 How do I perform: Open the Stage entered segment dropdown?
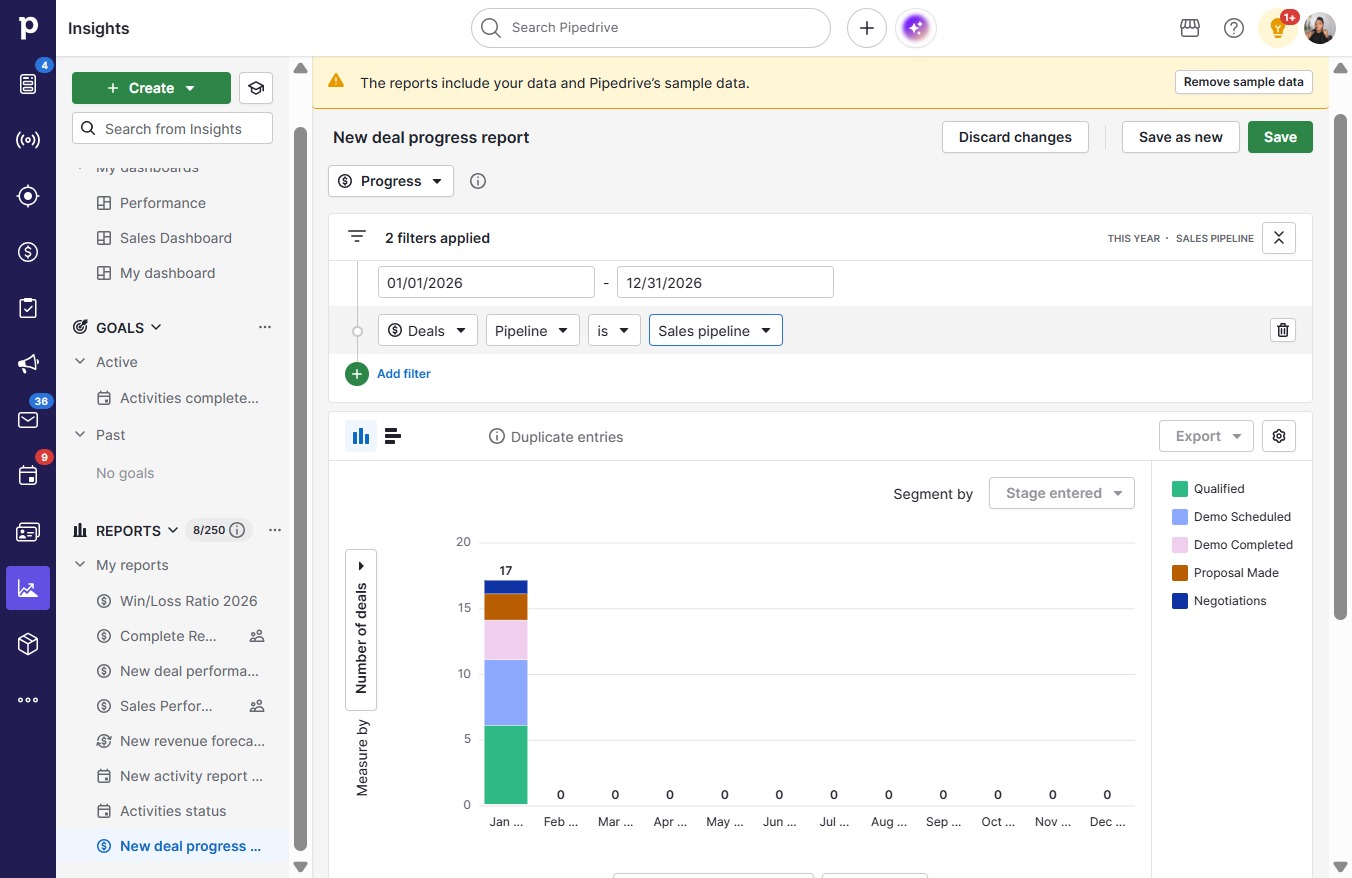(1062, 493)
